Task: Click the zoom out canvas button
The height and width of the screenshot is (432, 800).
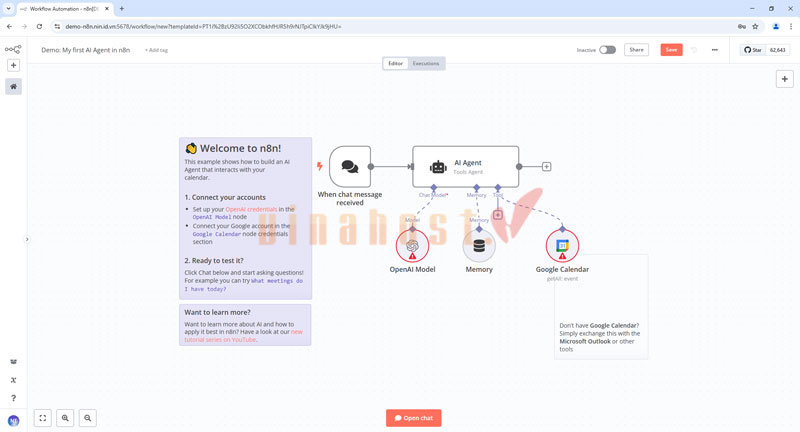Action: click(88, 418)
